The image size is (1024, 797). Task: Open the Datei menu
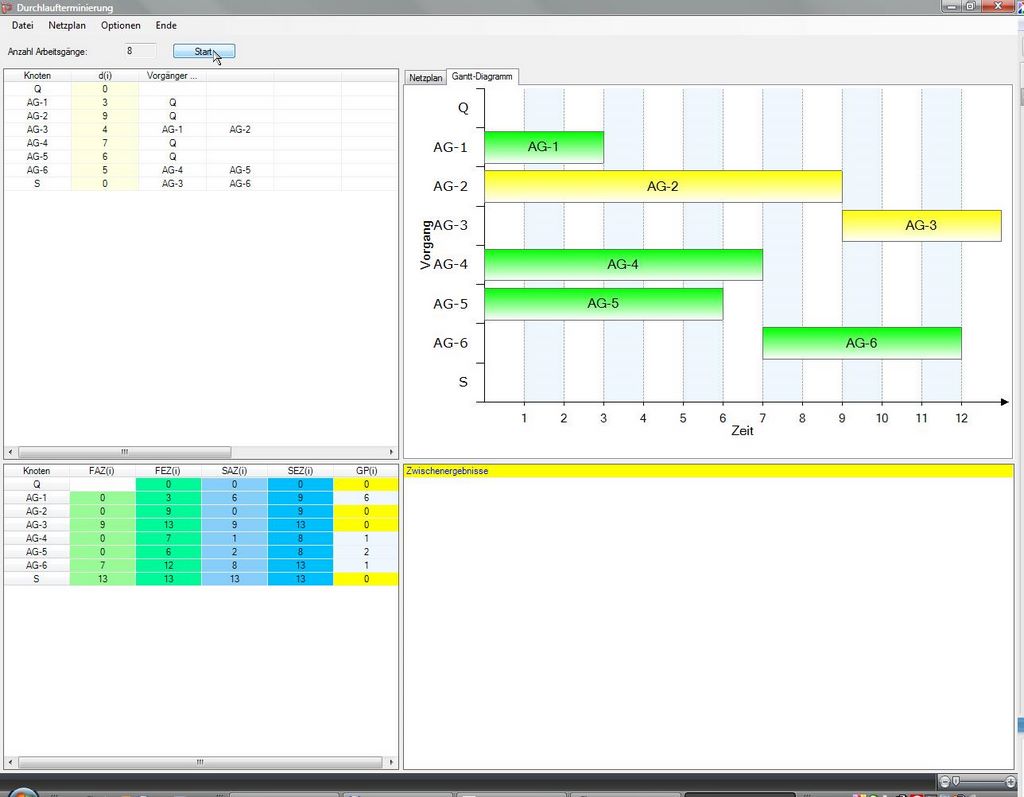(x=22, y=25)
